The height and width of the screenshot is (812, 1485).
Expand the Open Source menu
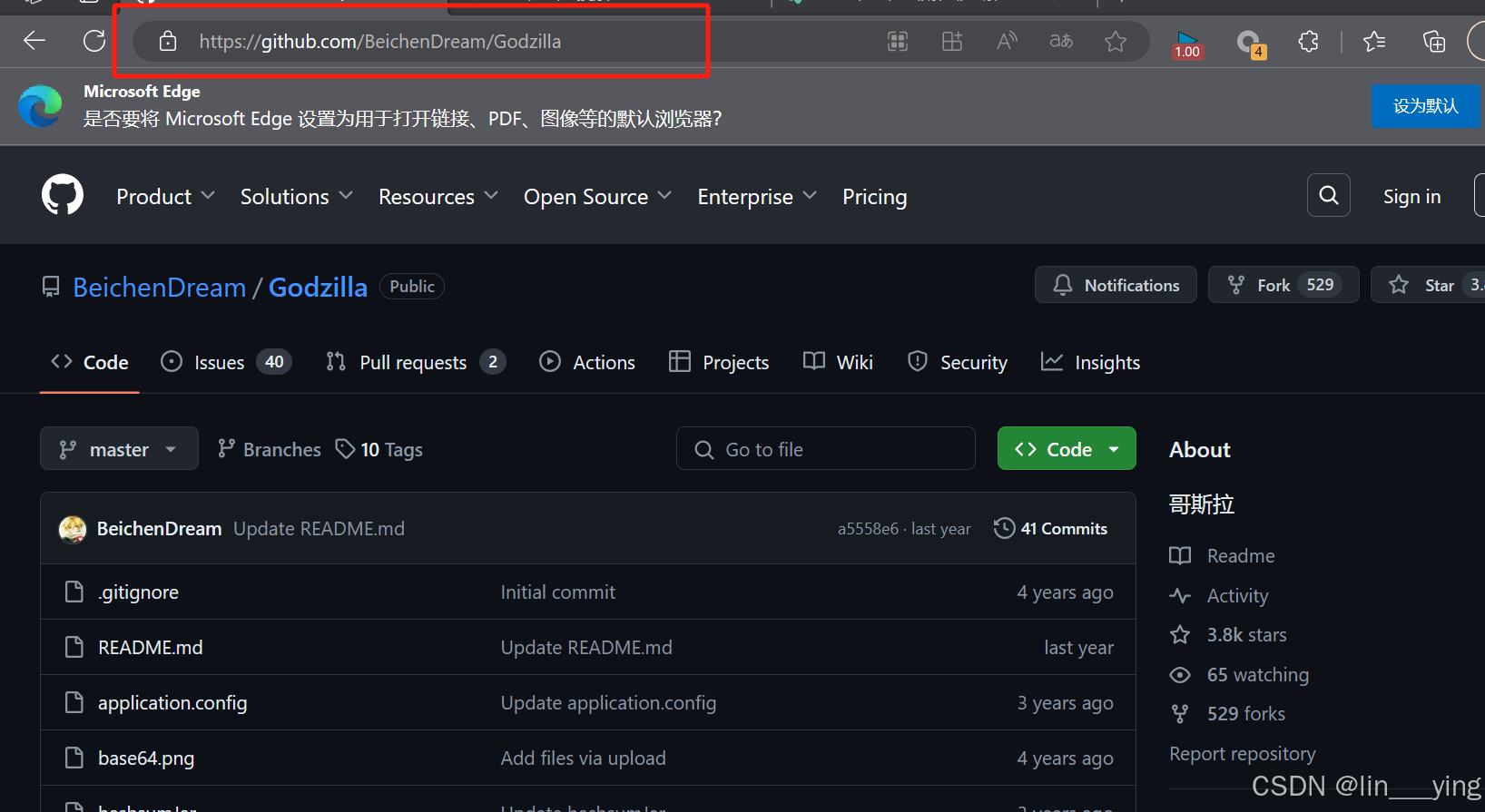pos(597,197)
